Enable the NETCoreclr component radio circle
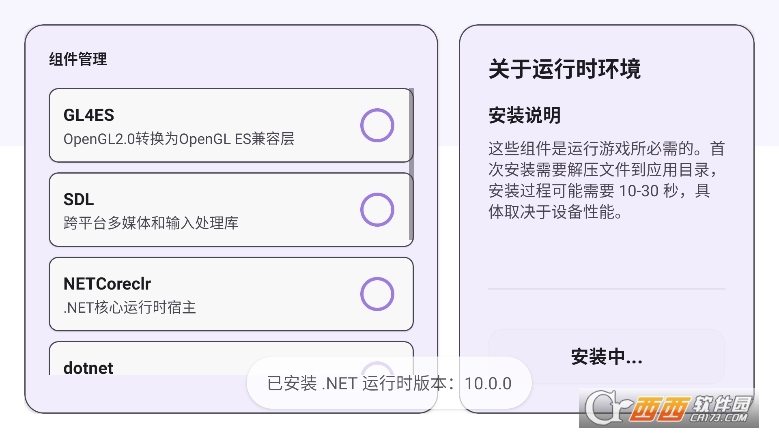This screenshot has width=779, height=438. [x=377, y=294]
